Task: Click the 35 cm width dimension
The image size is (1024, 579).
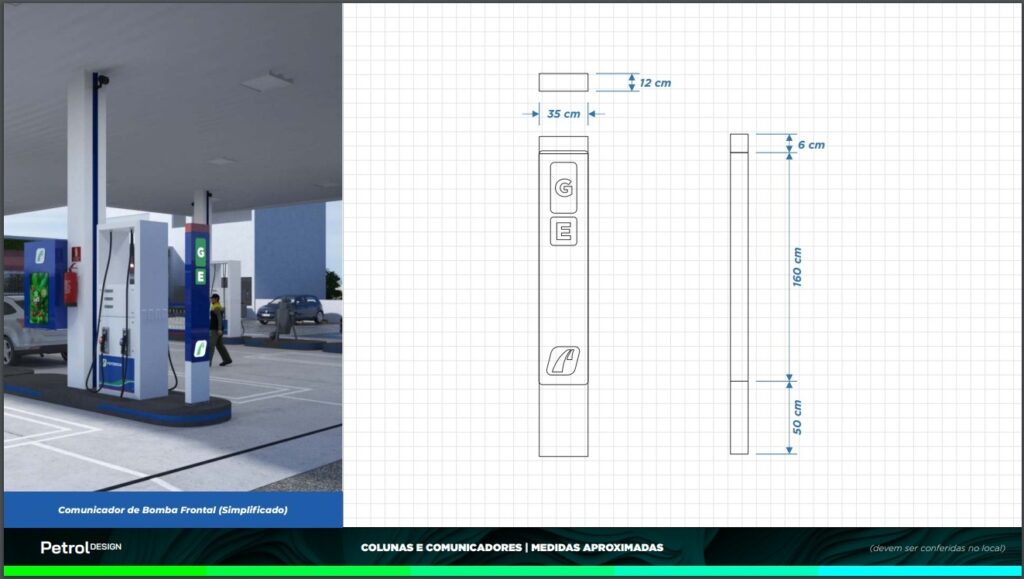Action: tap(563, 114)
